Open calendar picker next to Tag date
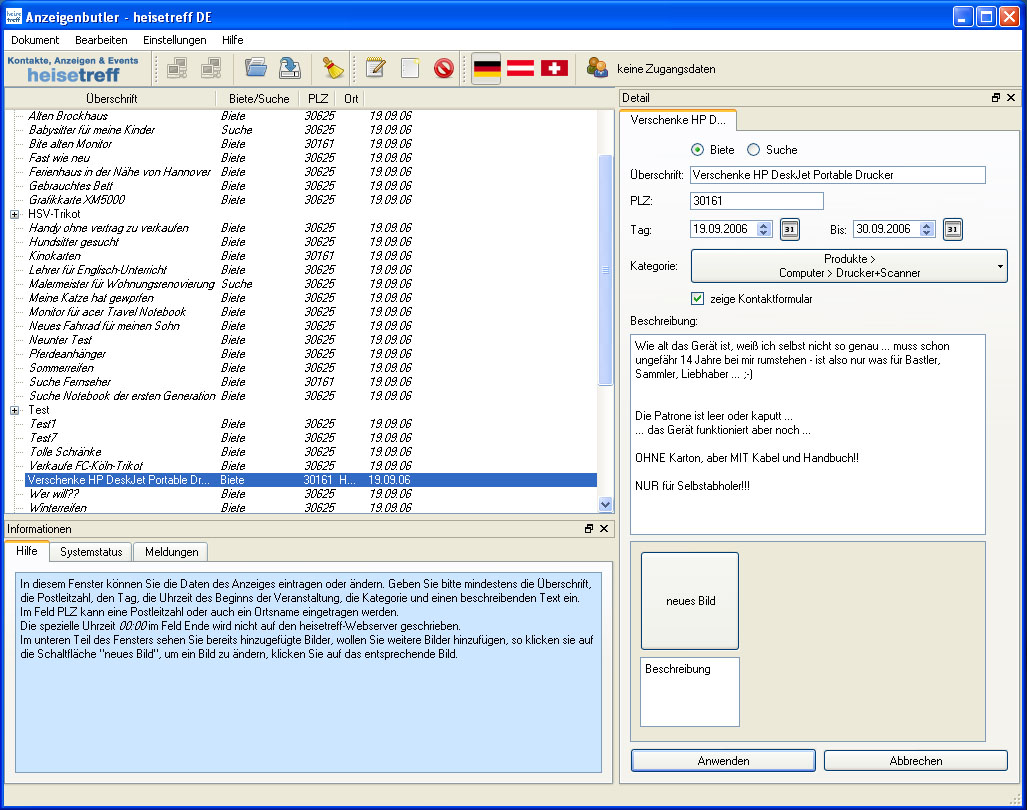 click(x=790, y=229)
